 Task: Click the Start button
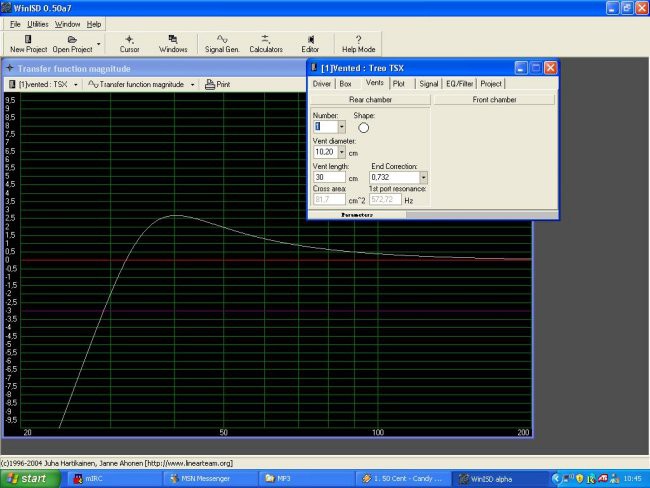30,479
